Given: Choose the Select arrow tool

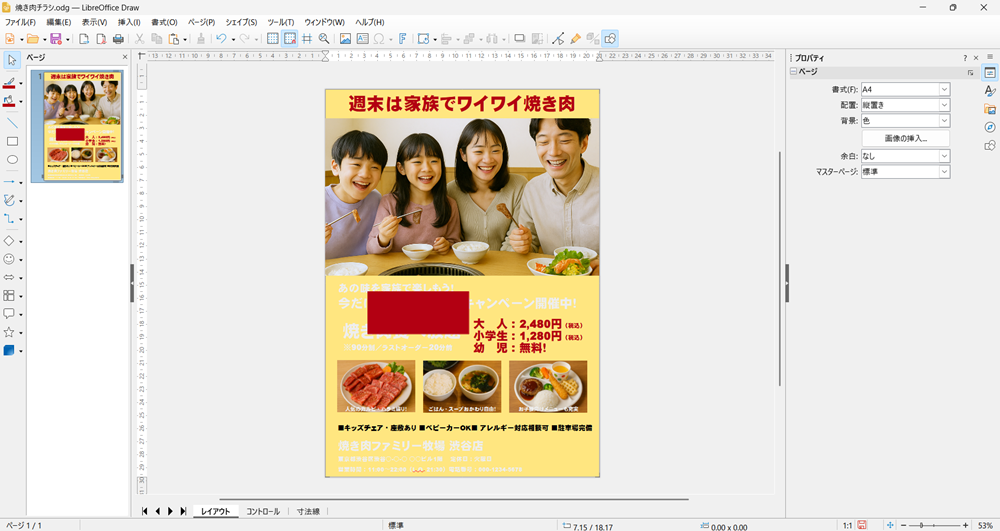Looking at the screenshot, I should pyautogui.click(x=12, y=60).
